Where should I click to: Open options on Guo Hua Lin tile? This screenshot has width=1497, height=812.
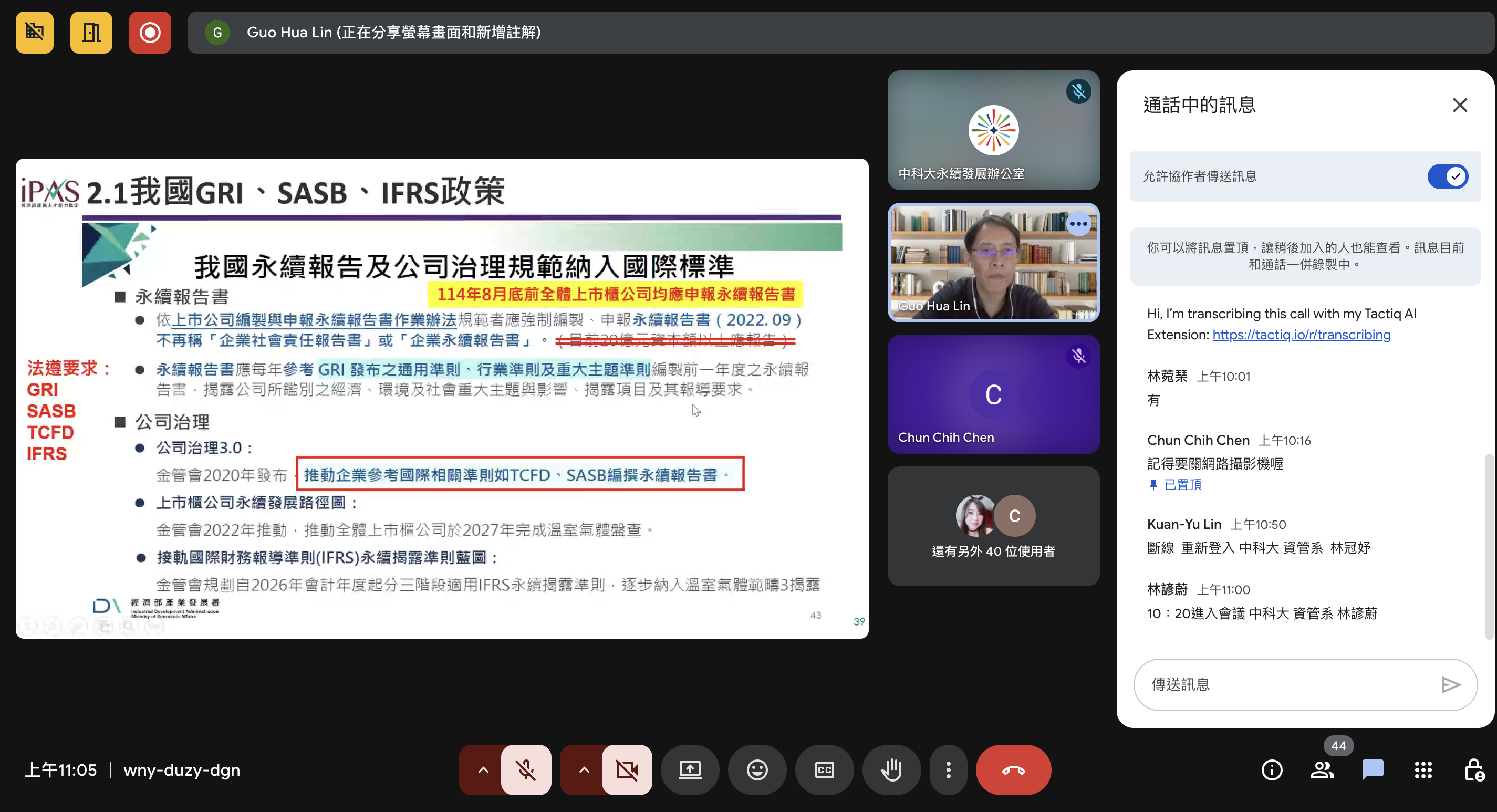click(1078, 224)
